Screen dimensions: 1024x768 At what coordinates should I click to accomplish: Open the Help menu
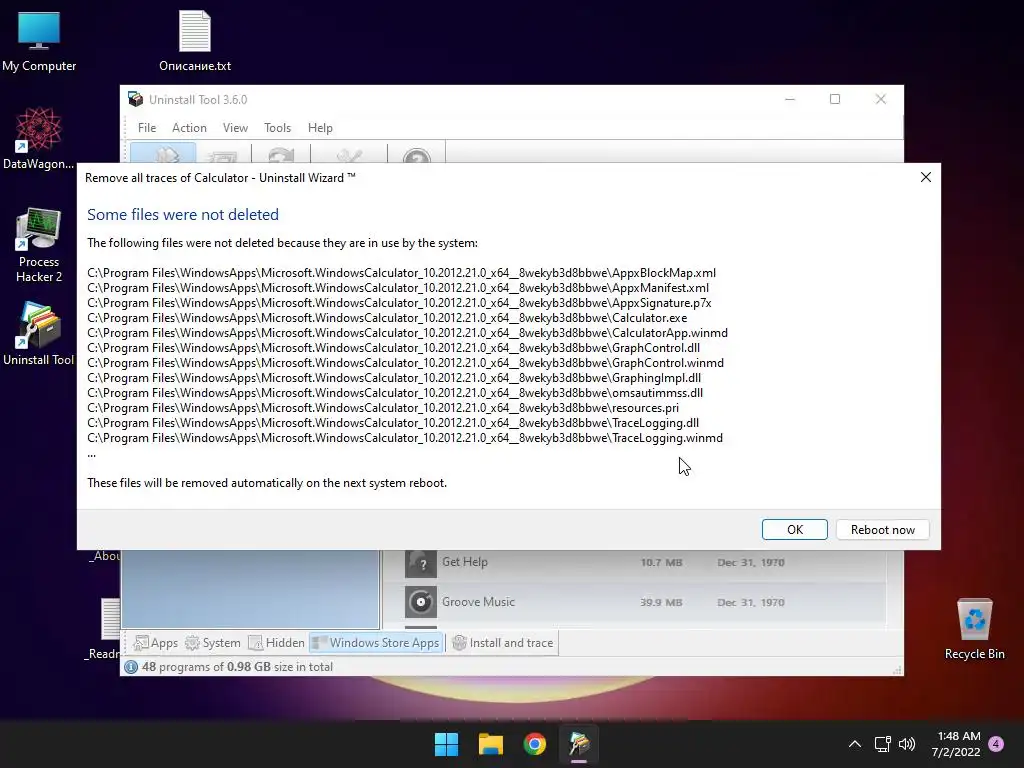point(320,128)
